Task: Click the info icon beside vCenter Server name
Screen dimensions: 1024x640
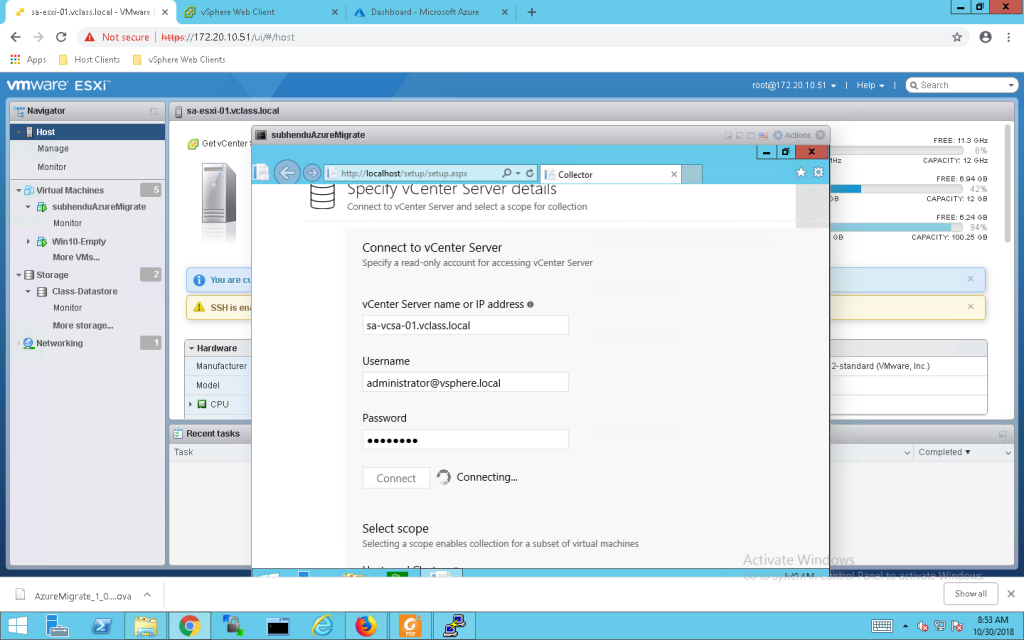Action: [x=530, y=304]
